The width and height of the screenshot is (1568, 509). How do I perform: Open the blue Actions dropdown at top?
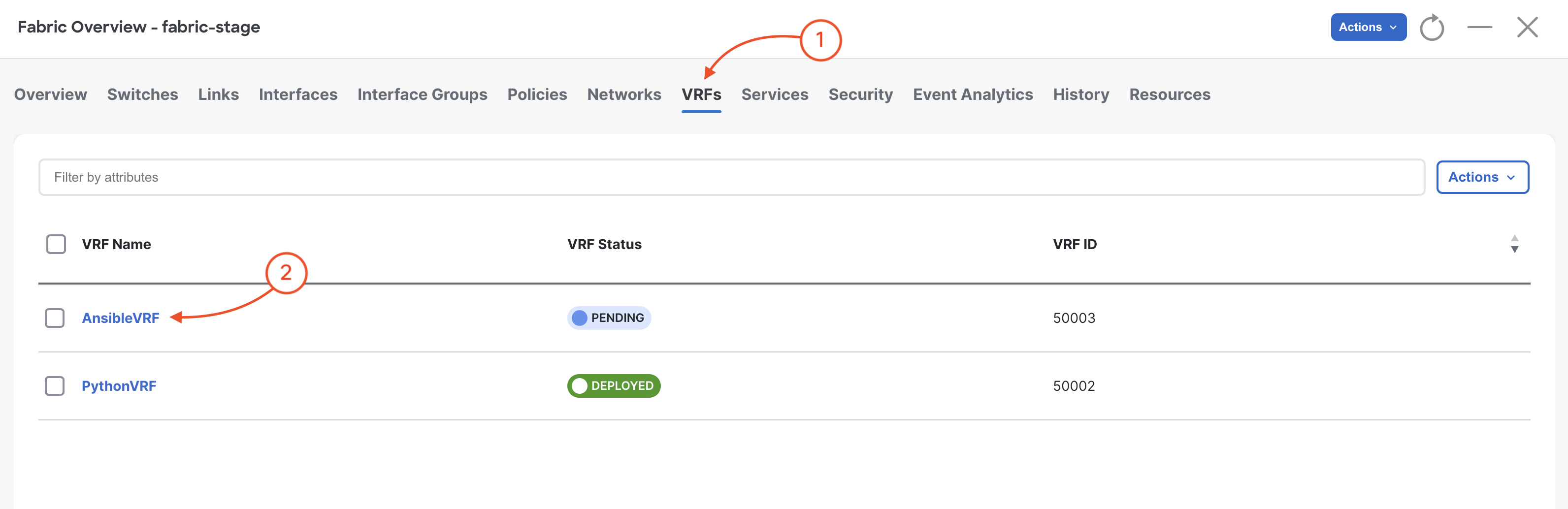[1368, 28]
